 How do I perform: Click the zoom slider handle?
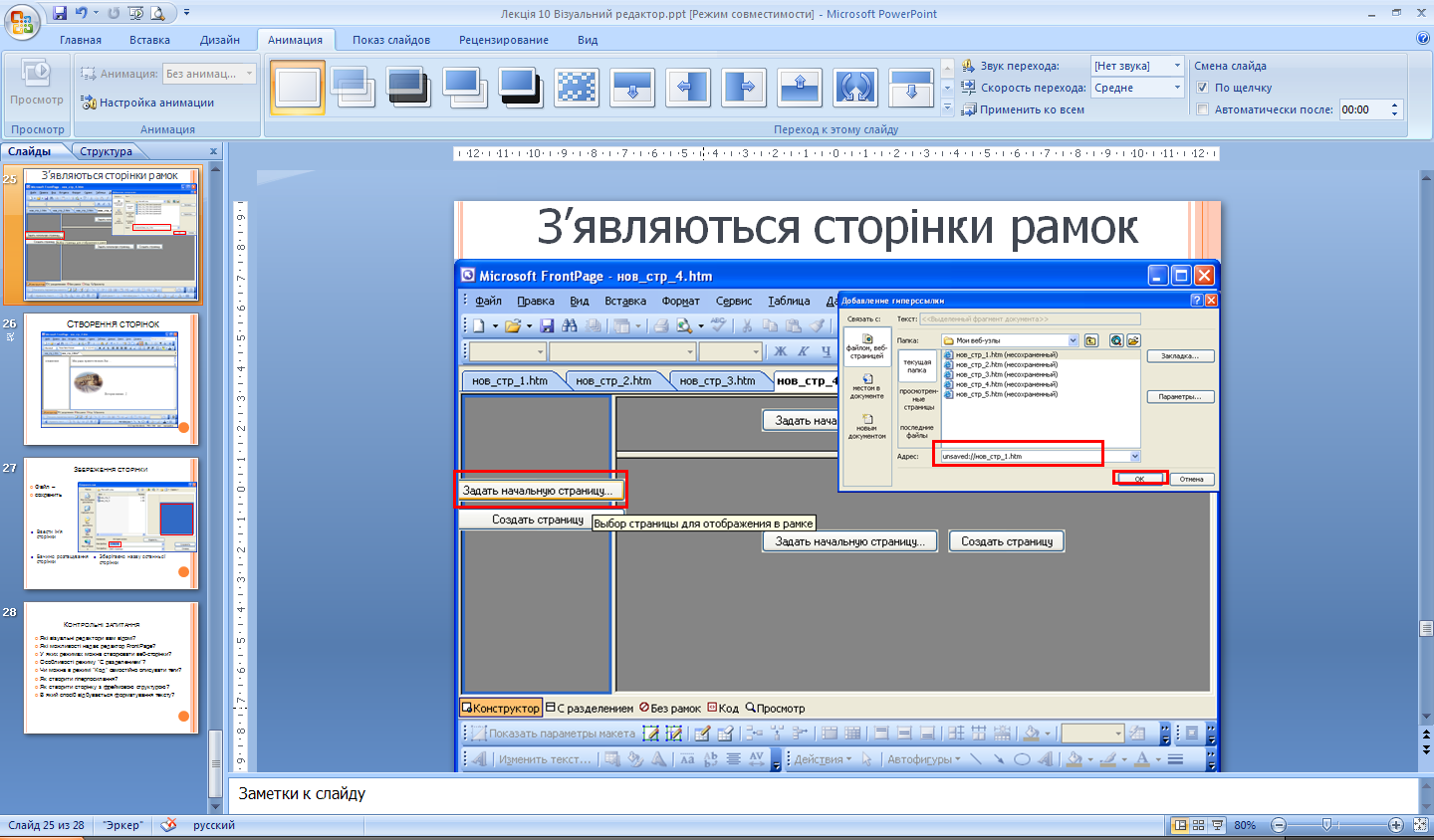pos(1326,825)
